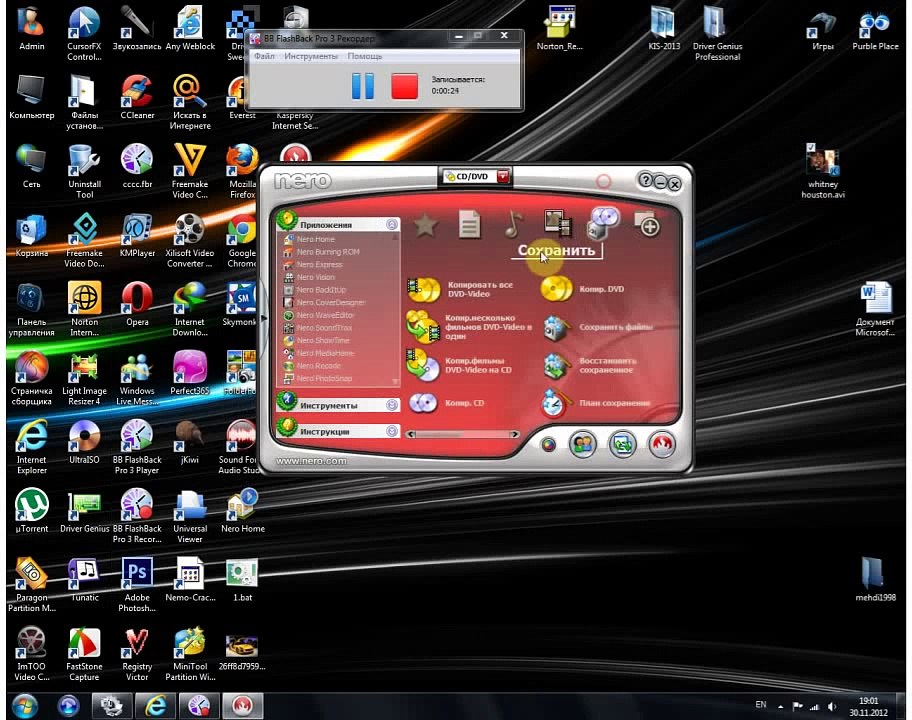Click the red Nero flame button
This screenshot has width=912, height=720.
pyautogui.click(x=661, y=445)
